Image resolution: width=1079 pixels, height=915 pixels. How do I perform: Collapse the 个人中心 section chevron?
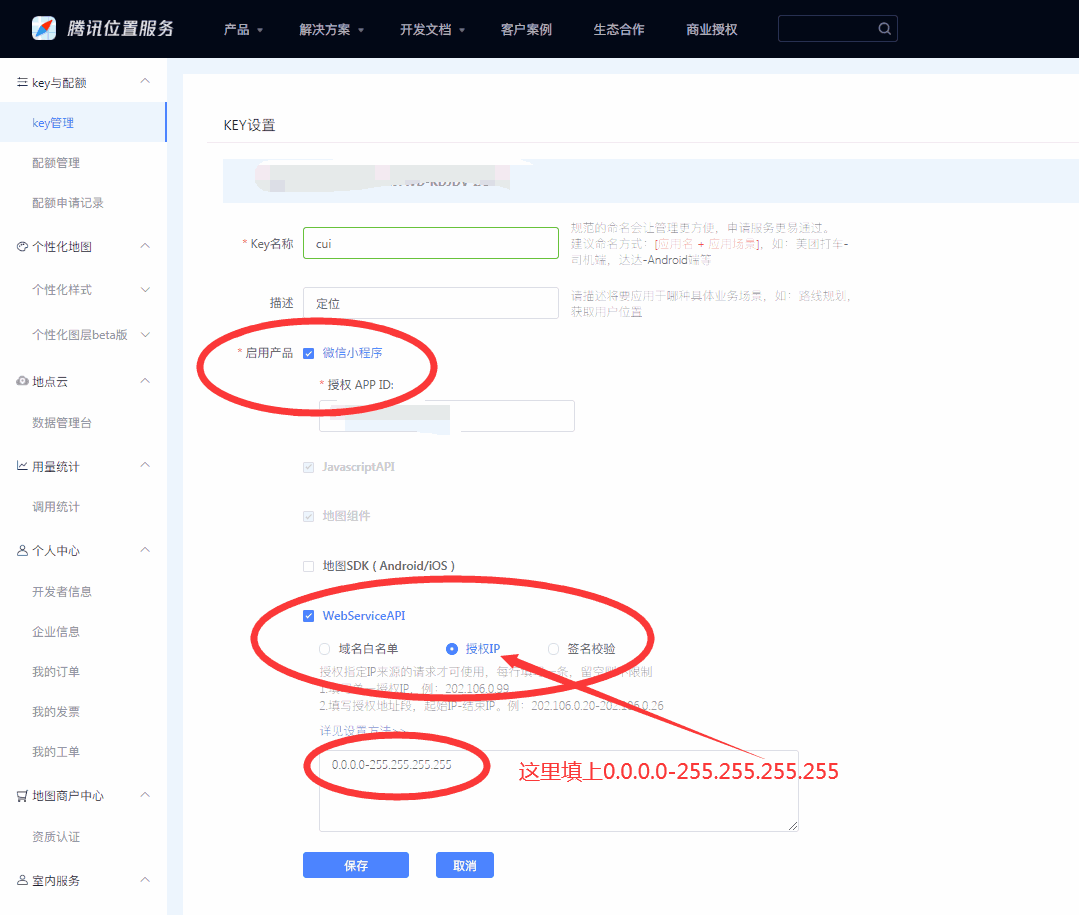coord(145,550)
